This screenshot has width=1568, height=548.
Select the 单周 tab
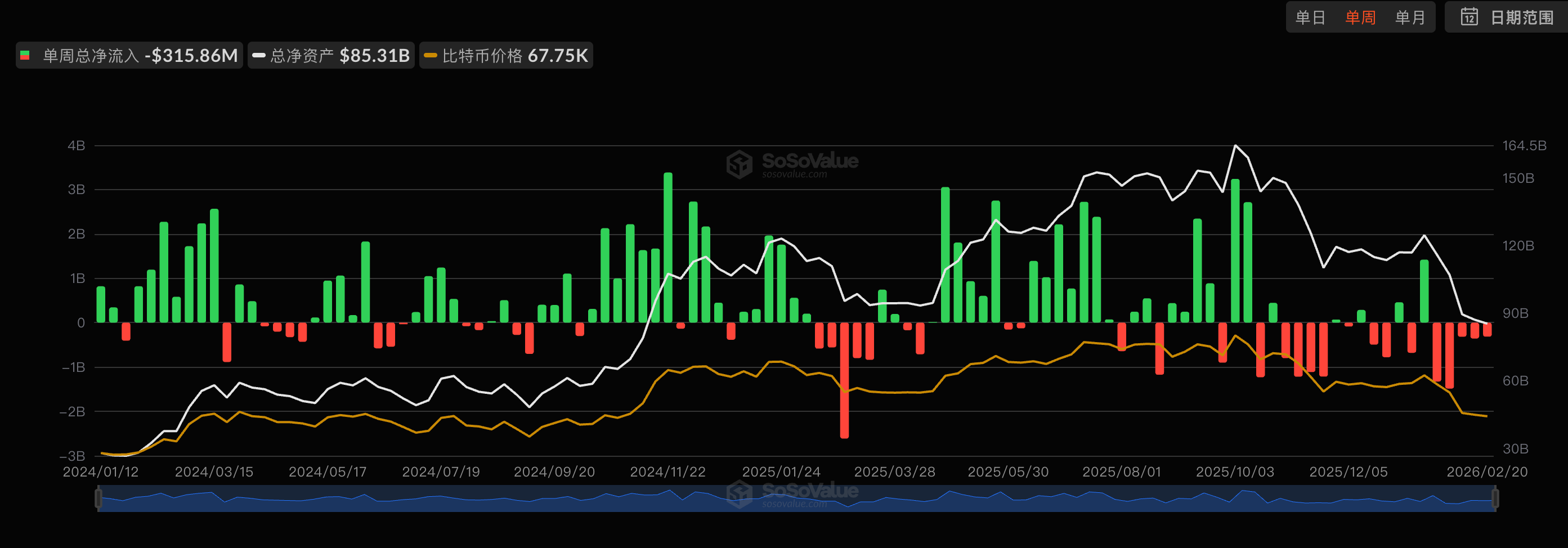(1360, 17)
